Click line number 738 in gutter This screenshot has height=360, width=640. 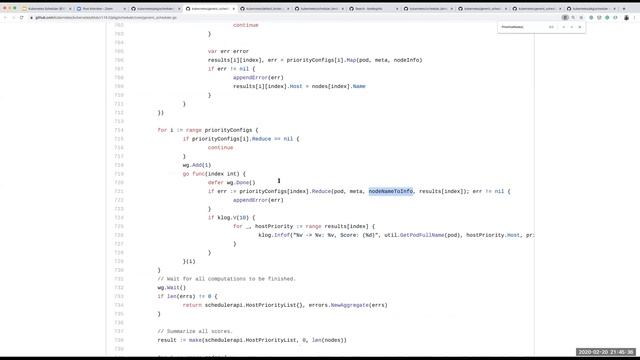click(119, 340)
